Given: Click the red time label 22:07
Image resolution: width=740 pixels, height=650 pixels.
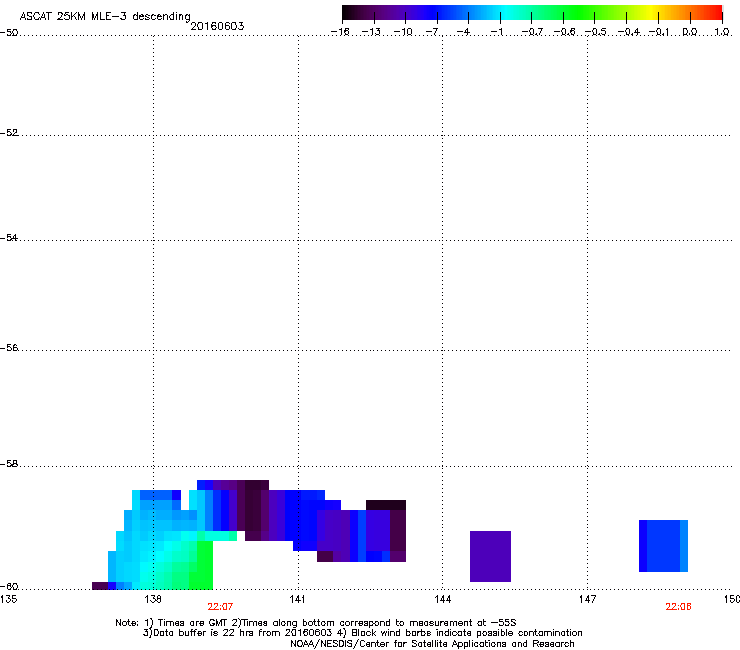Looking at the screenshot, I should click(x=220, y=607).
